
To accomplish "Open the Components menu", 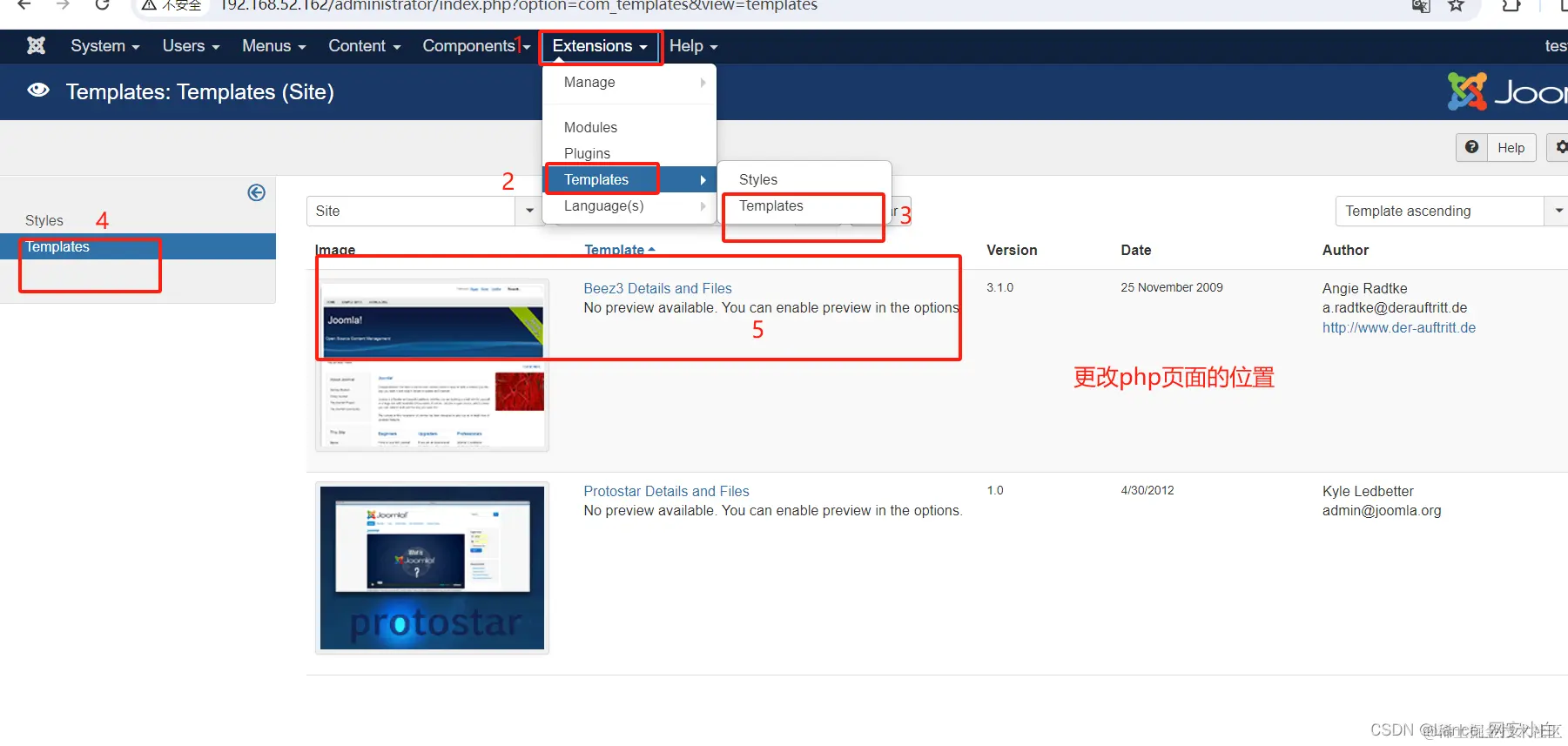I will pos(475,46).
